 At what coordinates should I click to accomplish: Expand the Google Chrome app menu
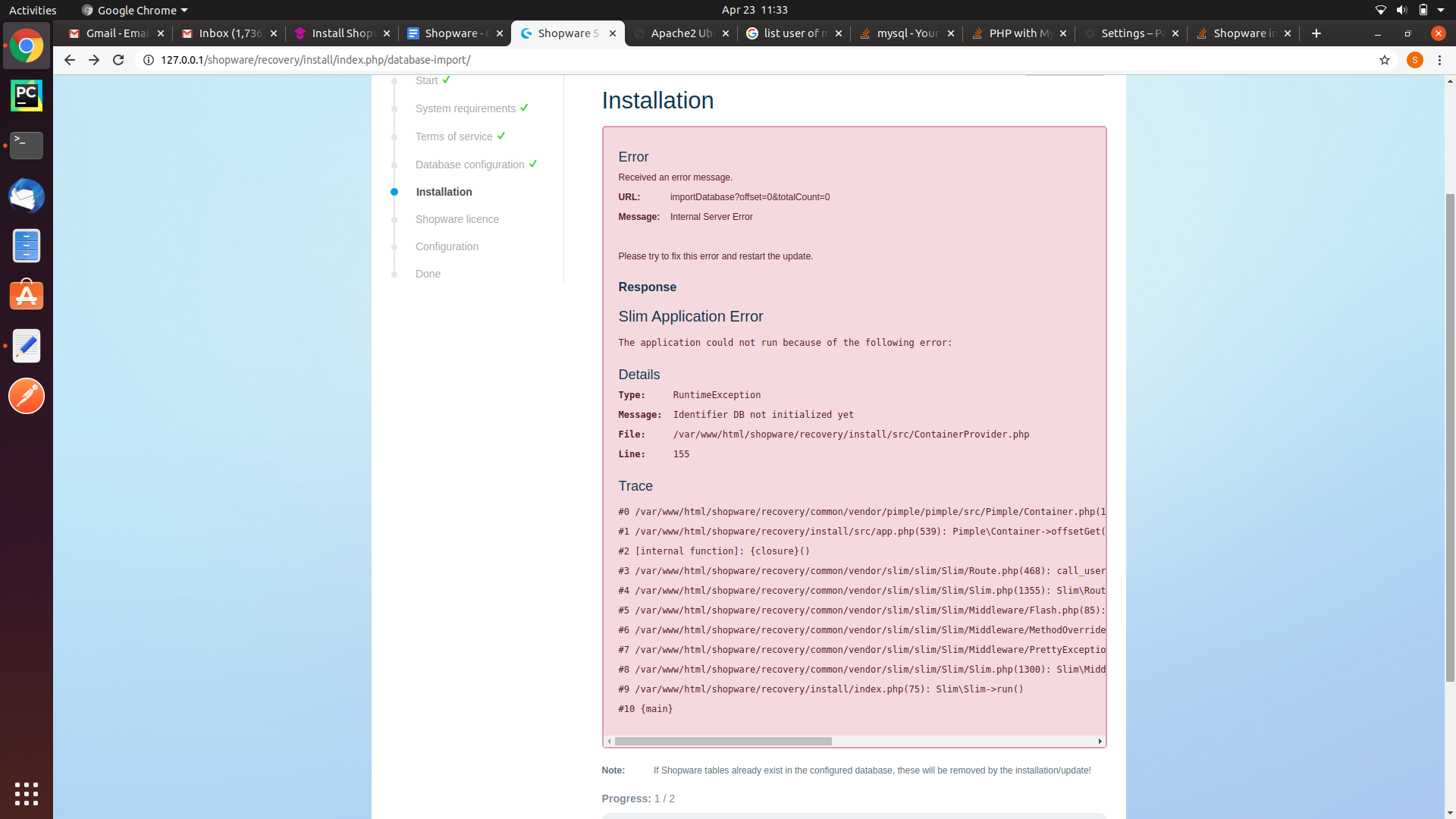click(x=134, y=10)
